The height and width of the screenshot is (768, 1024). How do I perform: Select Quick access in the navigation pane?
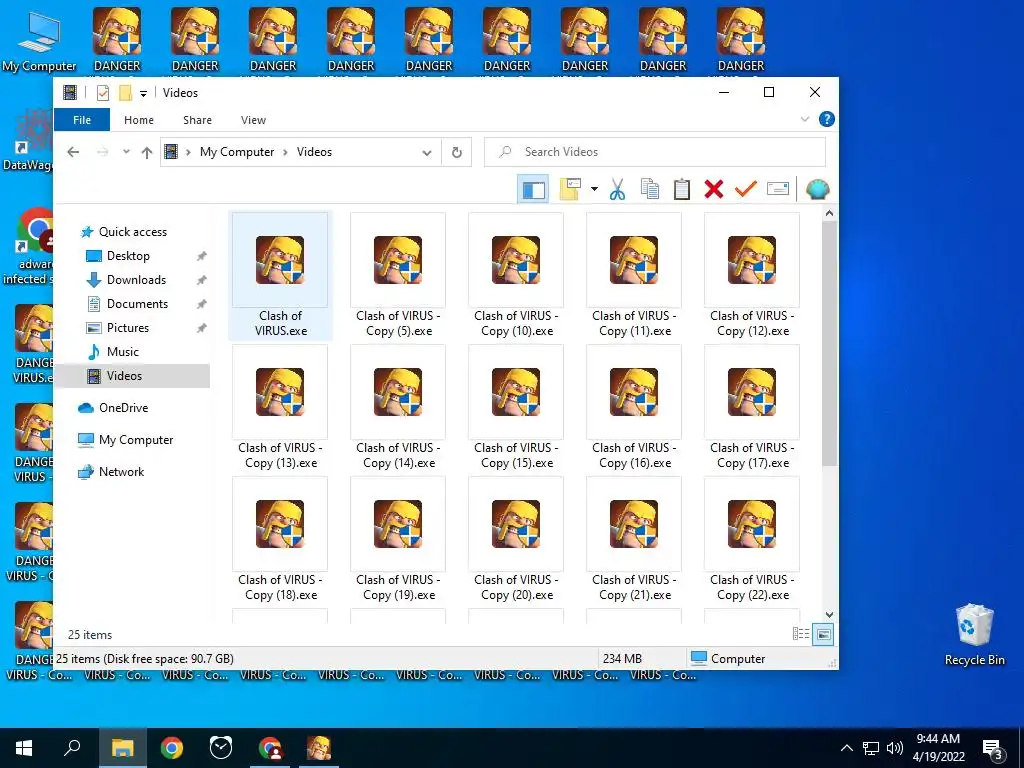click(x=133, y=232)
